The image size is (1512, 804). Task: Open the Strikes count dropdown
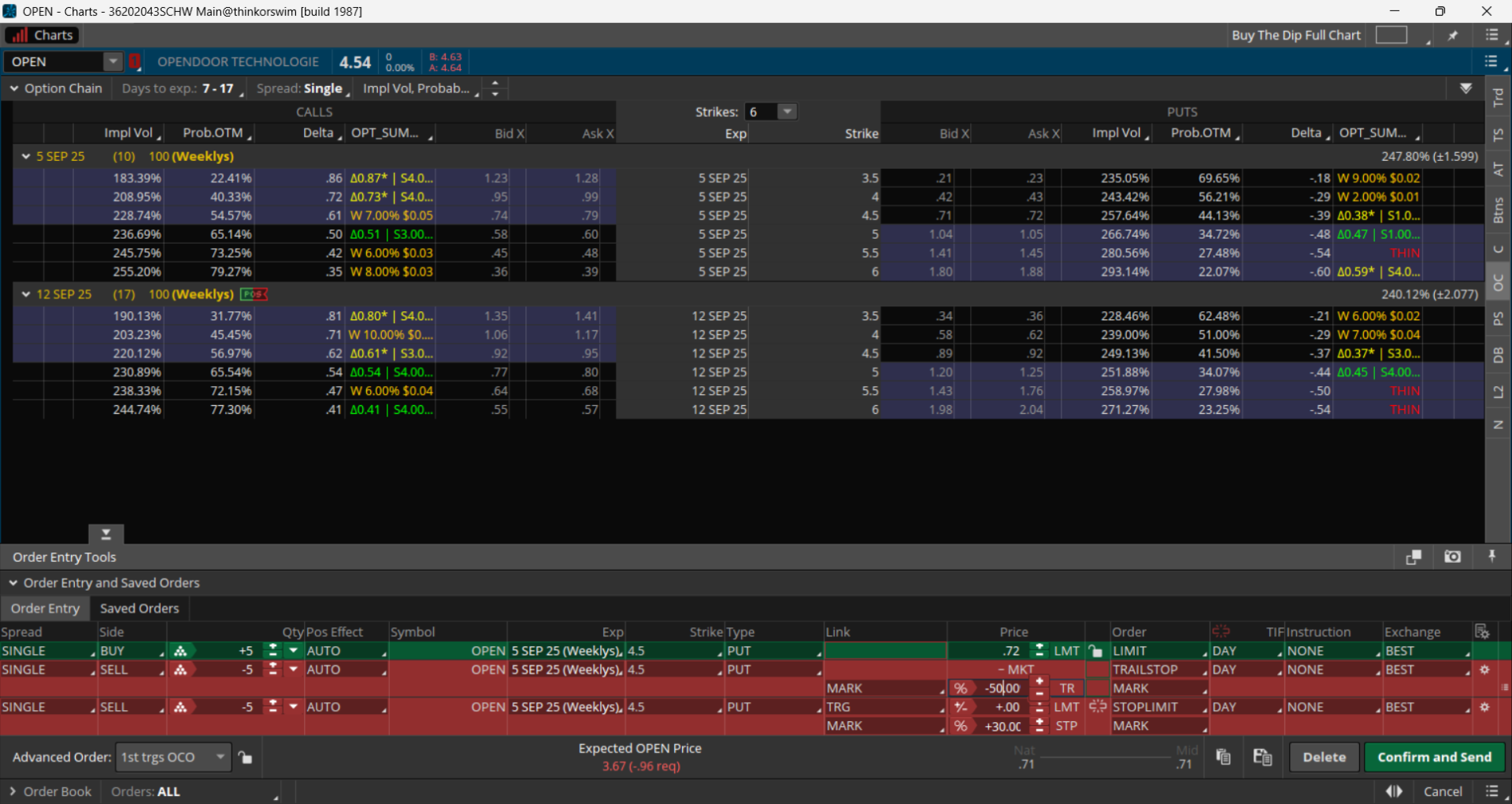pyautogui.click(x=787, y=111)
